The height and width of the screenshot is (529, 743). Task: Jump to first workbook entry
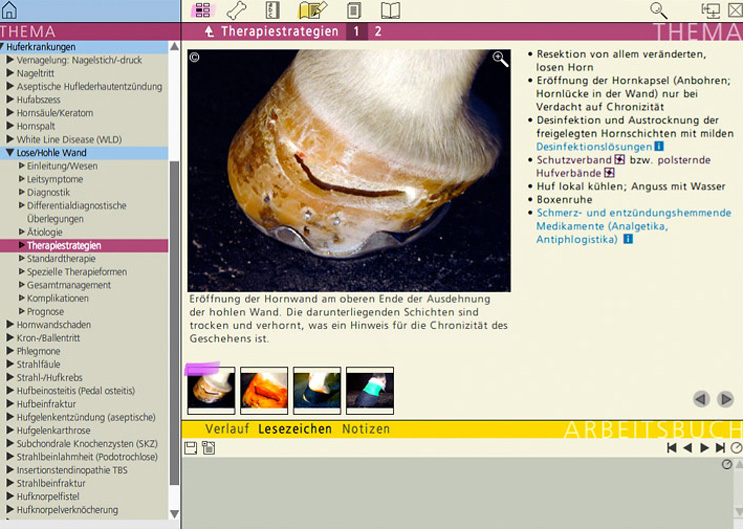671,447
